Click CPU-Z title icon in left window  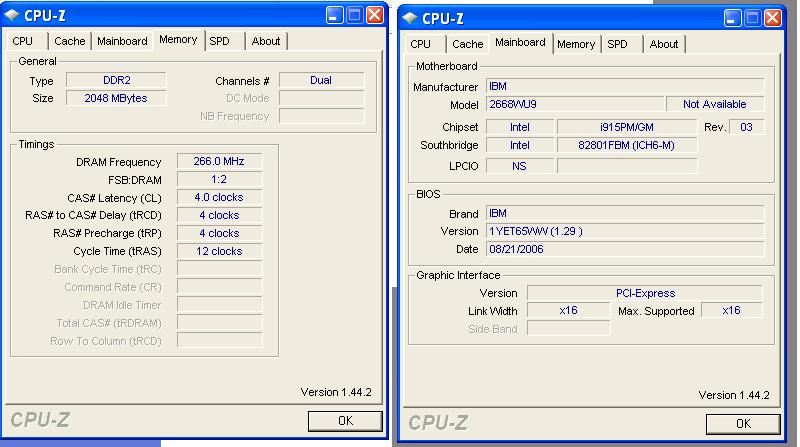[x=12, y=15]
